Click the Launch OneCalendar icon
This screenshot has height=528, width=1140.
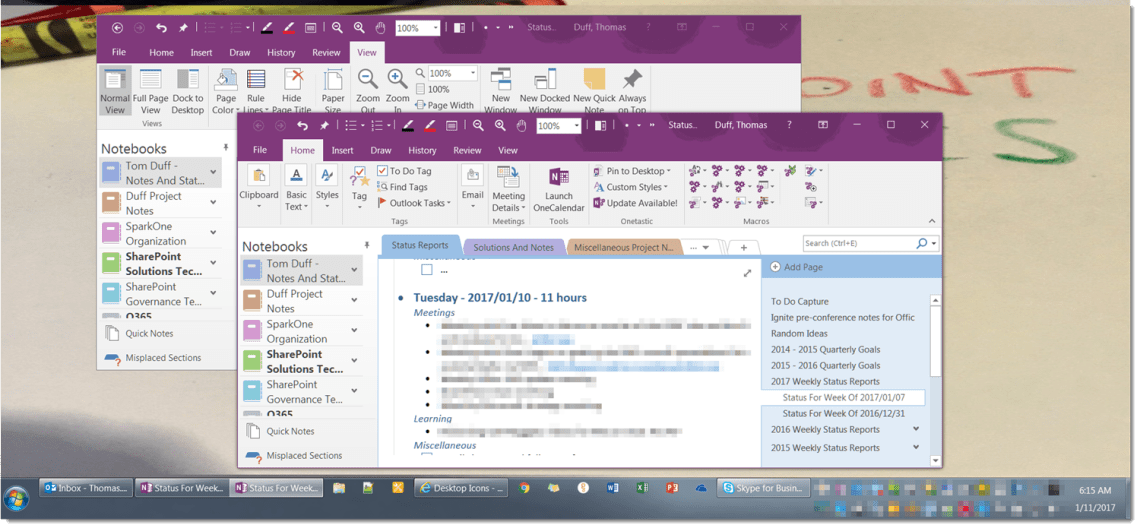click(x=559, y=189)
